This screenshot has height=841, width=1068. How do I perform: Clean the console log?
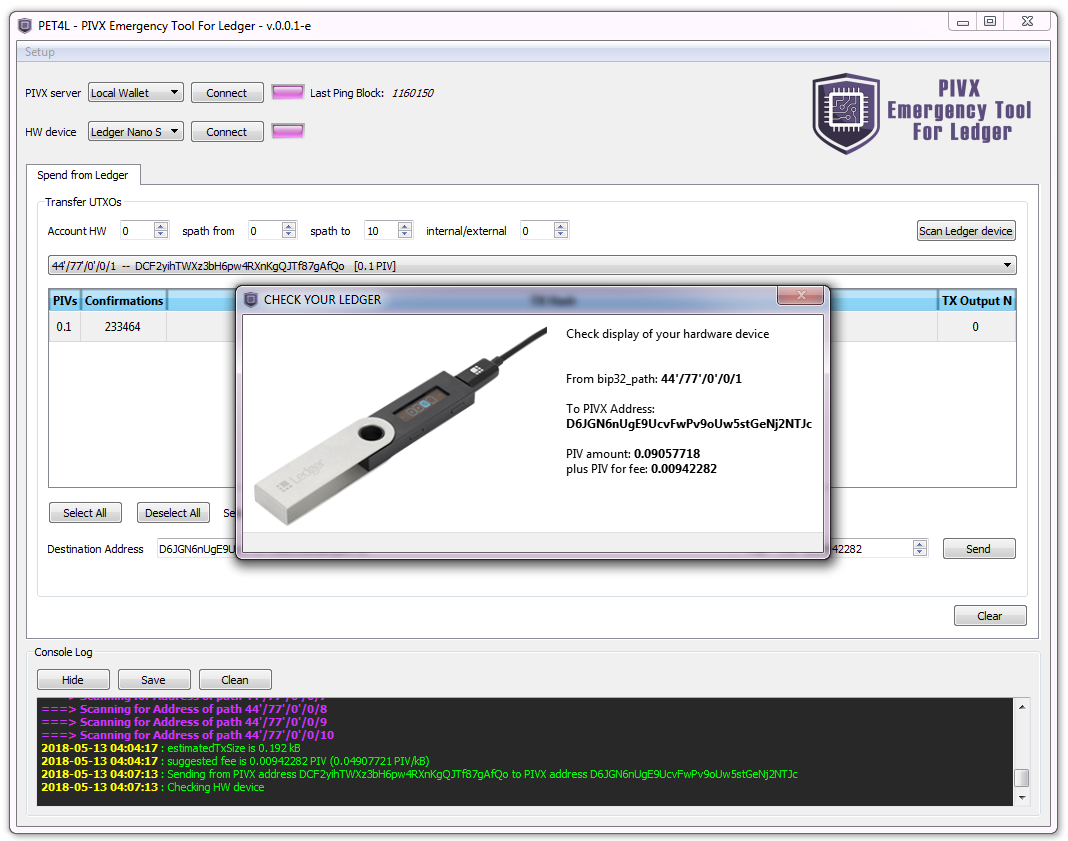tap(235, 680)
